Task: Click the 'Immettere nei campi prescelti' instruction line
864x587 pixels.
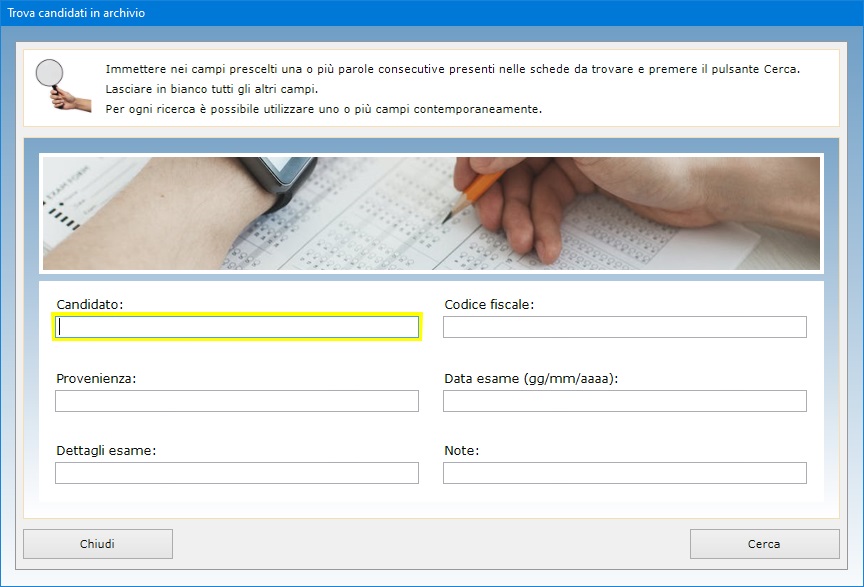Action: [452, 69]
